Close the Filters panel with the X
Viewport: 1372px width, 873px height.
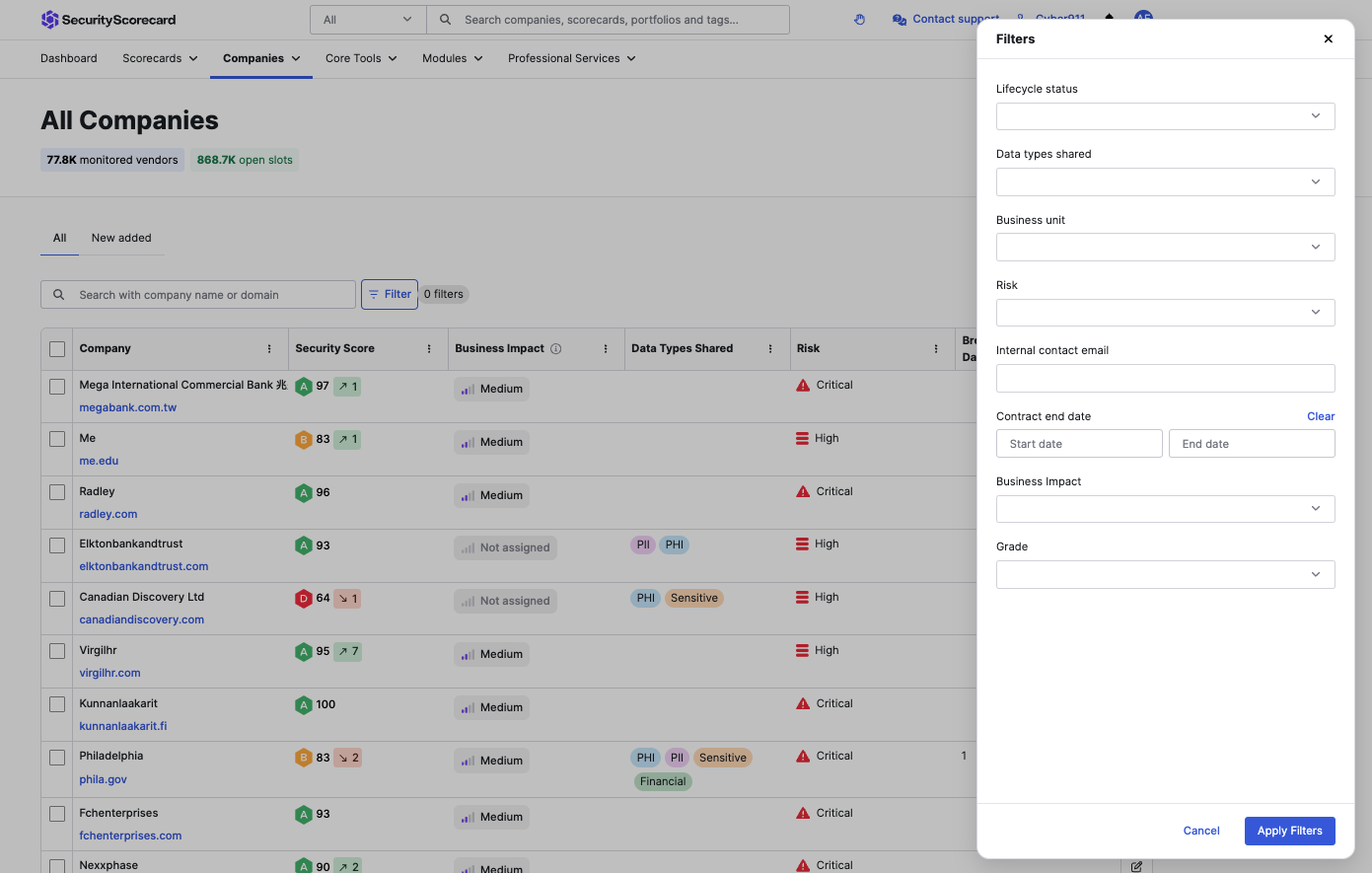1329,39
